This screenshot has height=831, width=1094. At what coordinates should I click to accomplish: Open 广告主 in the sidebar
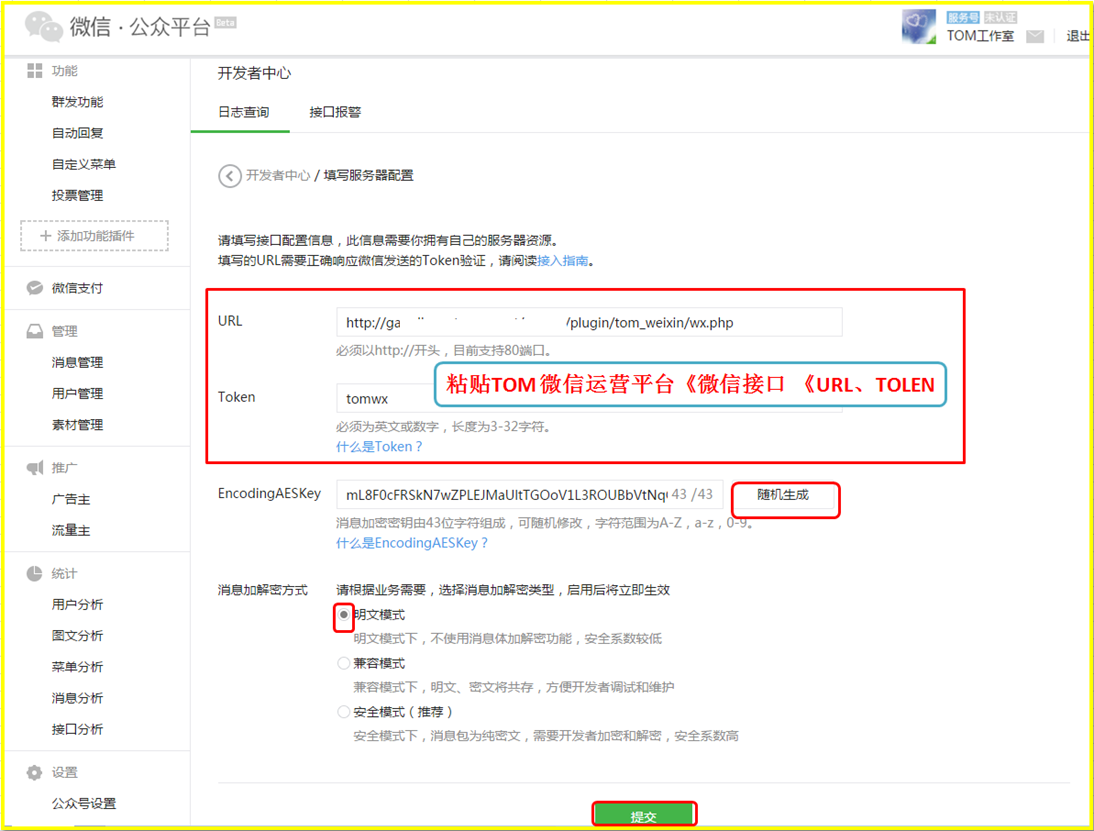(71, 500)
